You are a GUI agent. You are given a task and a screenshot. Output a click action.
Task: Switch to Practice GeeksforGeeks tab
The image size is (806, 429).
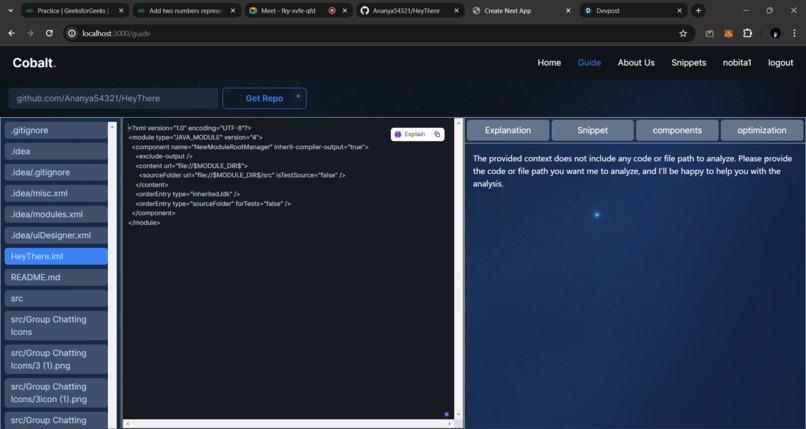75,10
